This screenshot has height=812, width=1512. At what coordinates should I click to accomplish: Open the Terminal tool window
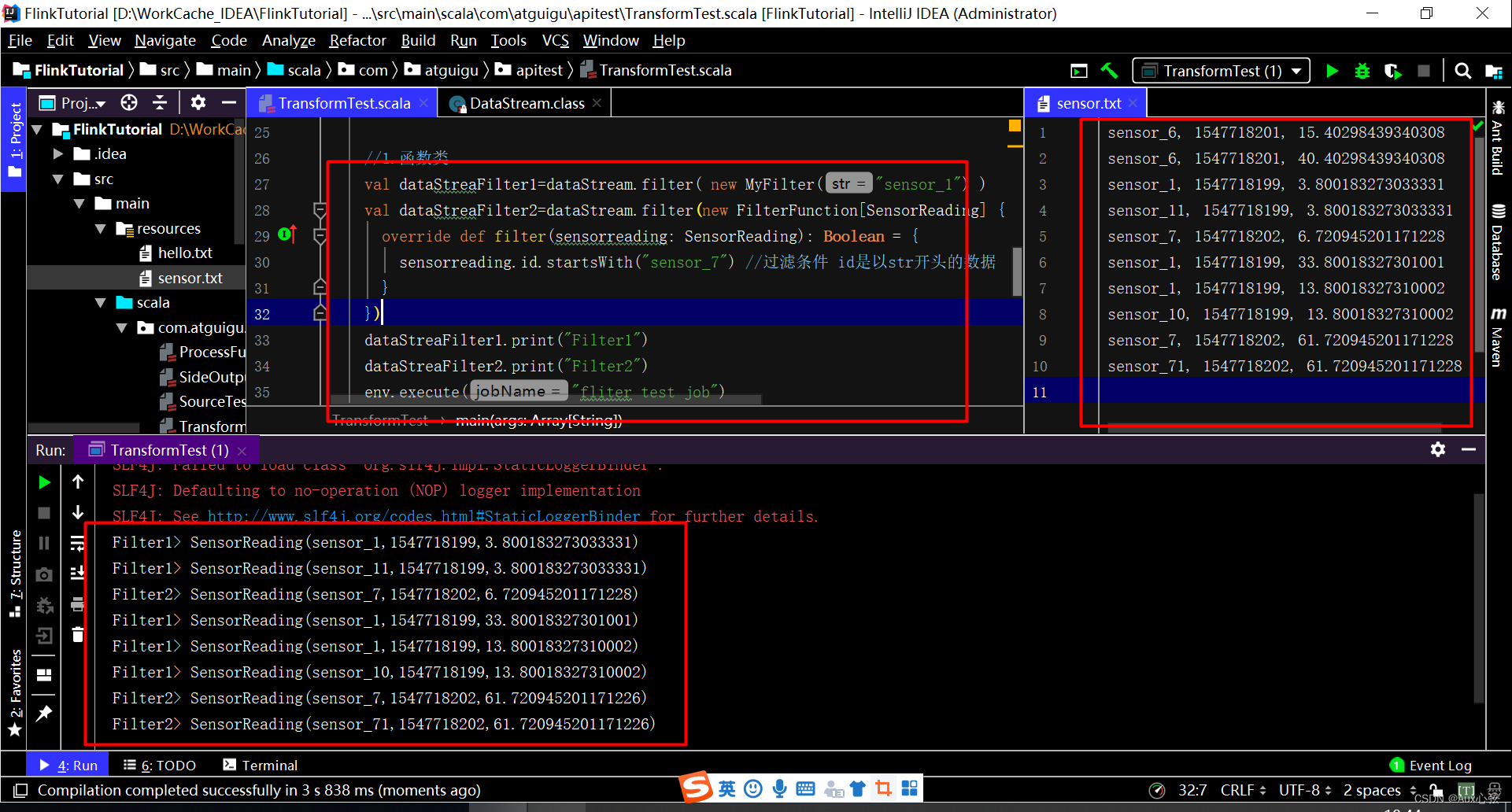(260, 765)
